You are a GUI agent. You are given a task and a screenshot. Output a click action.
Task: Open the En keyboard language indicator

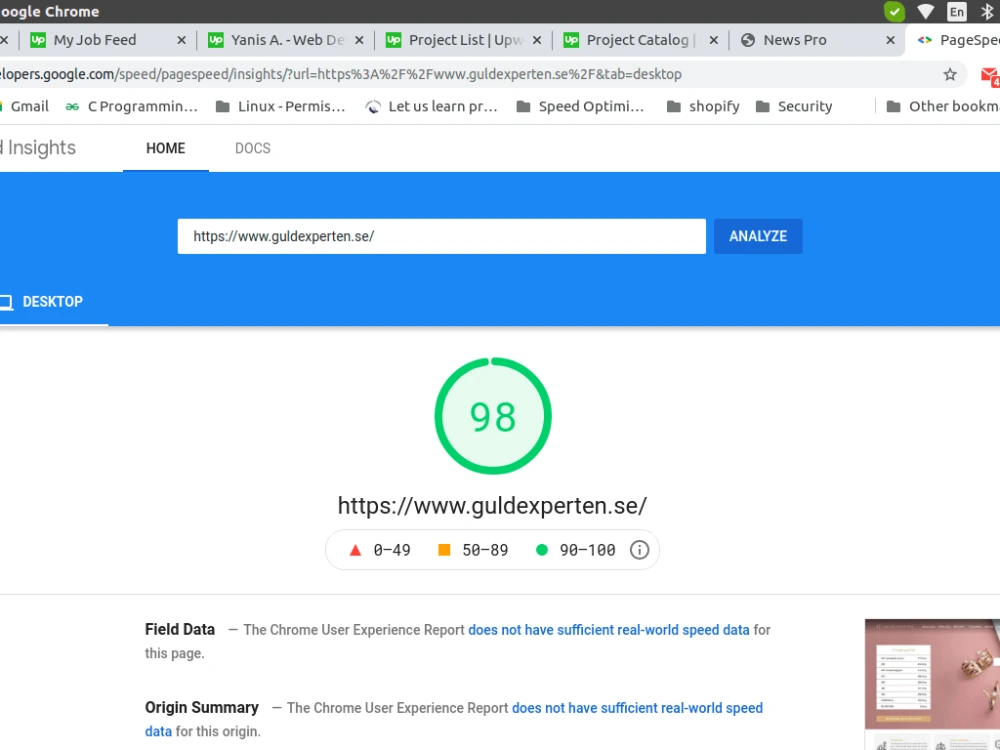[x=957, y=11]
